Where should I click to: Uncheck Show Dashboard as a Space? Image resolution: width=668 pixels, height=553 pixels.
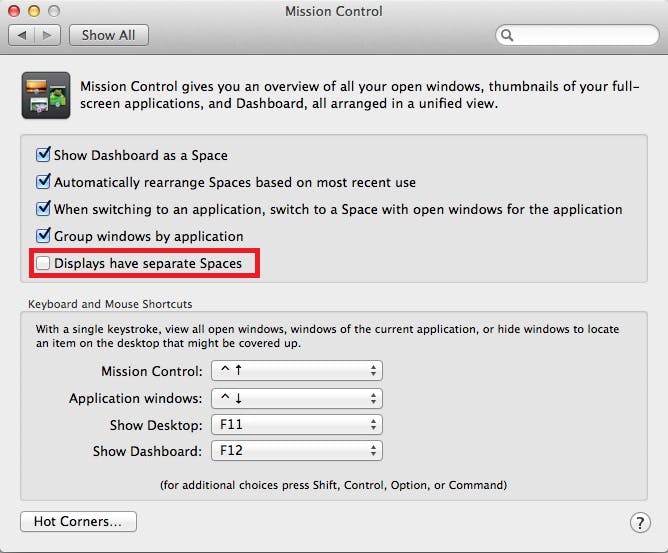coord(43,155)
